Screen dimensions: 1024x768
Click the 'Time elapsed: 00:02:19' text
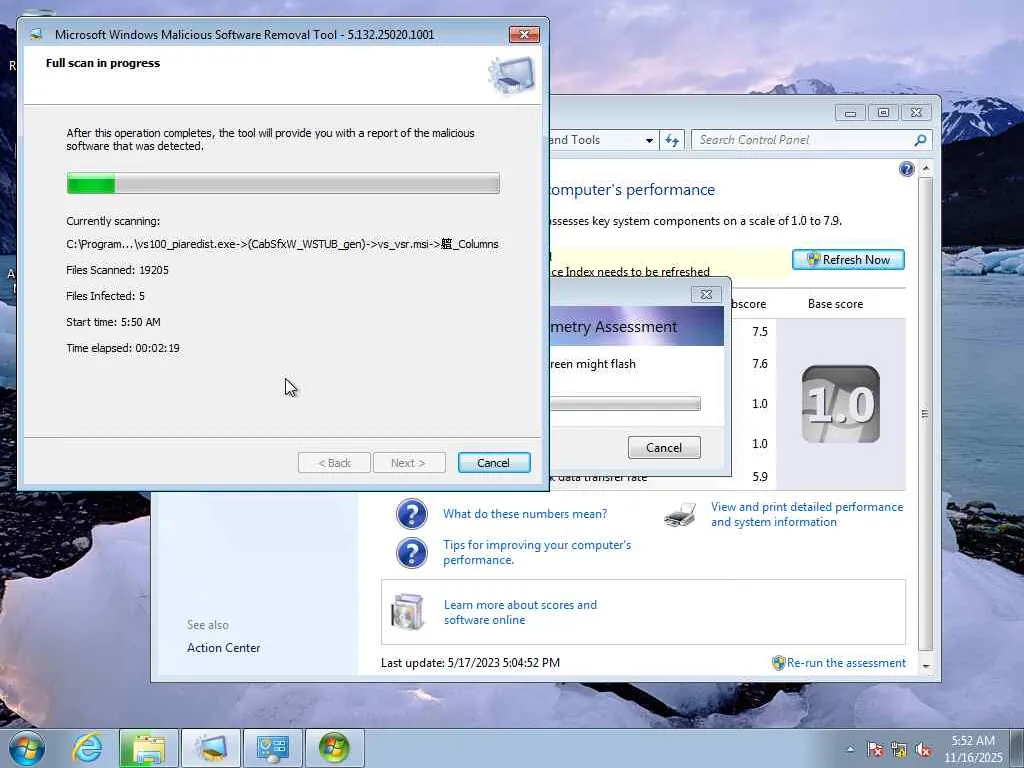pyautogui.click(x=123, y=348)
